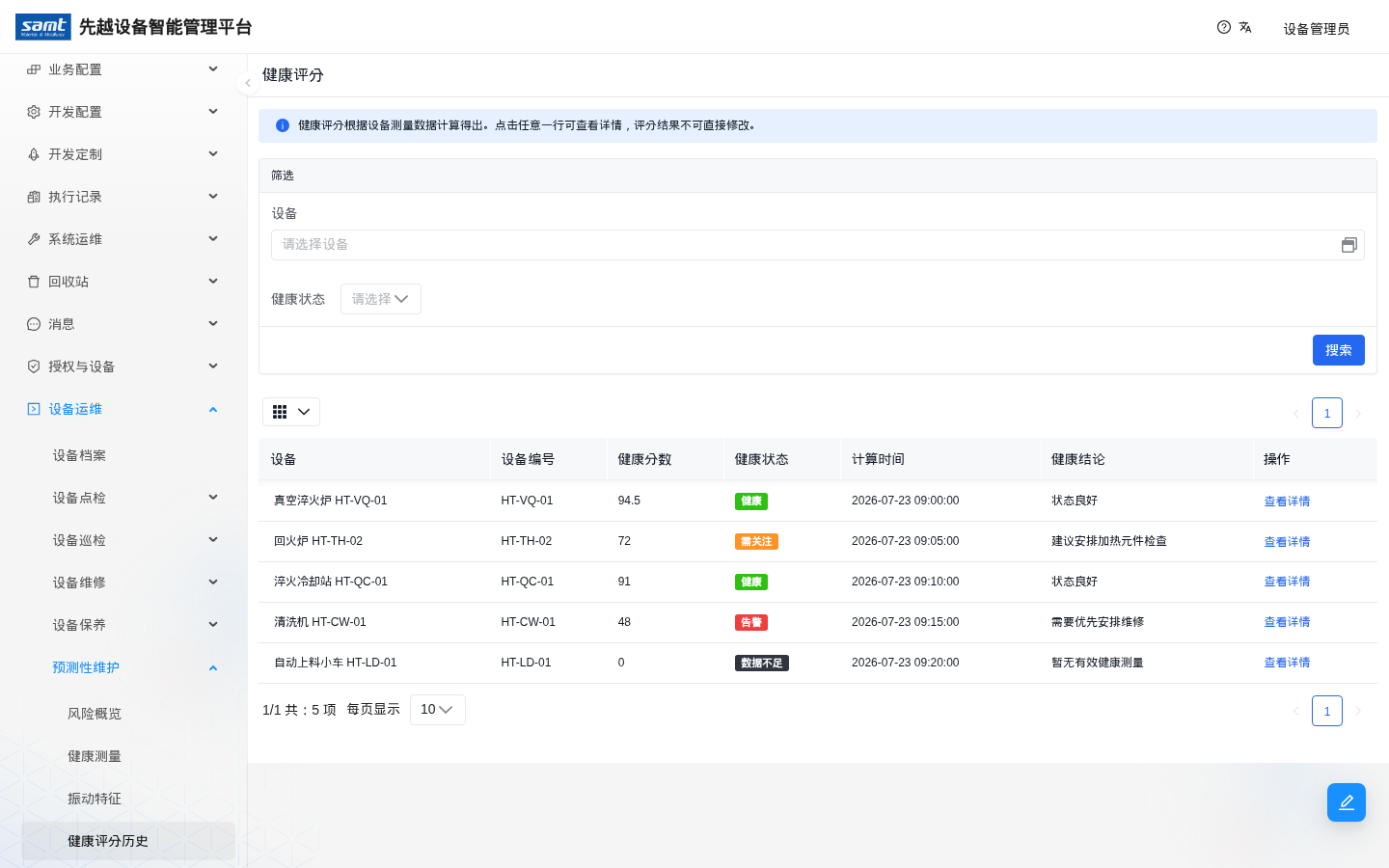The image size is (1389, 868).
Task: Expand the 设备巡检 submenu
Action: point(213,540)
